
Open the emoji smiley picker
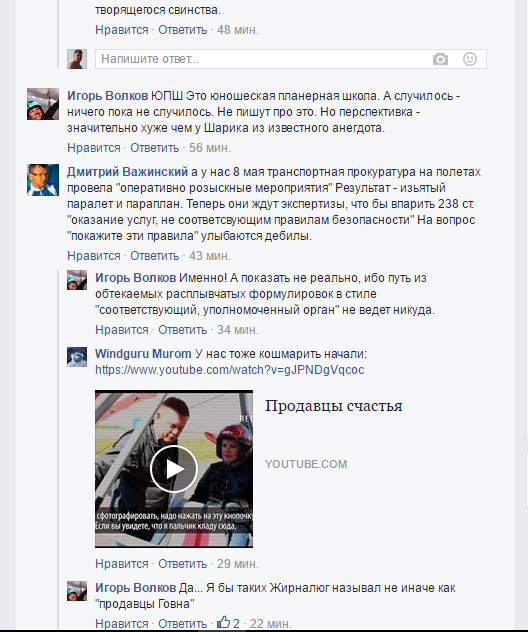470,59
